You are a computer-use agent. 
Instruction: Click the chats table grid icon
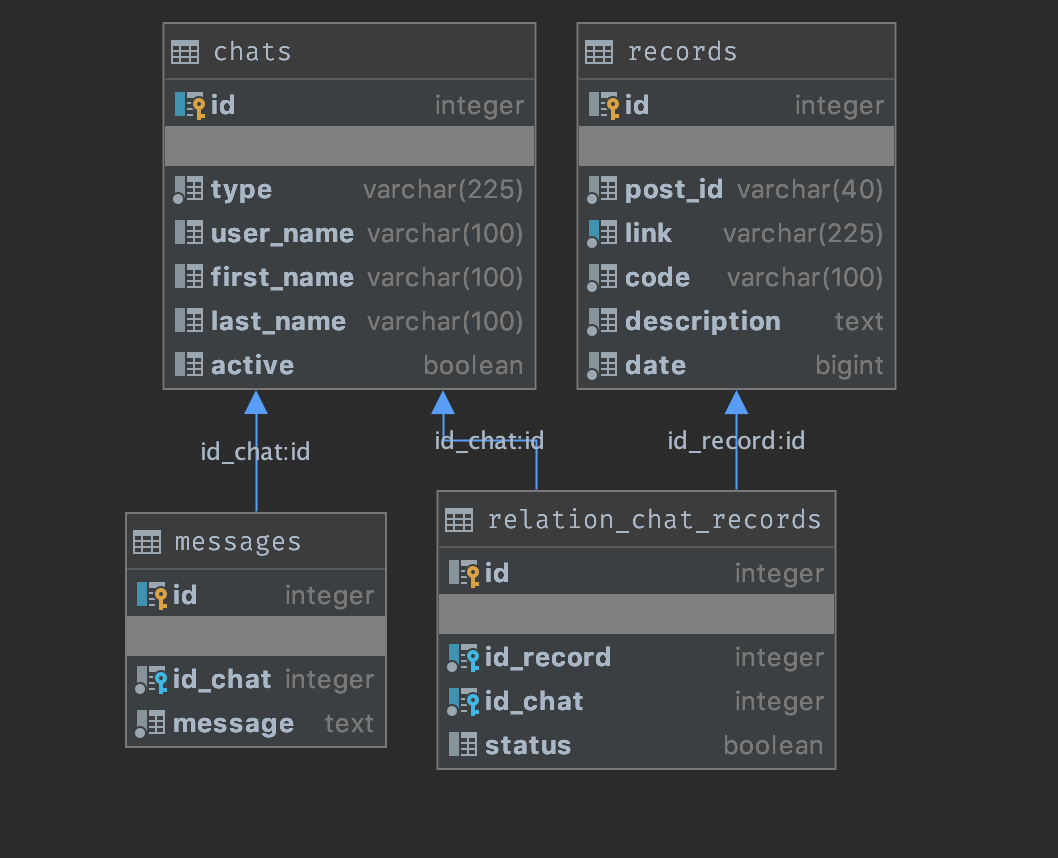(x=185, y=52)
